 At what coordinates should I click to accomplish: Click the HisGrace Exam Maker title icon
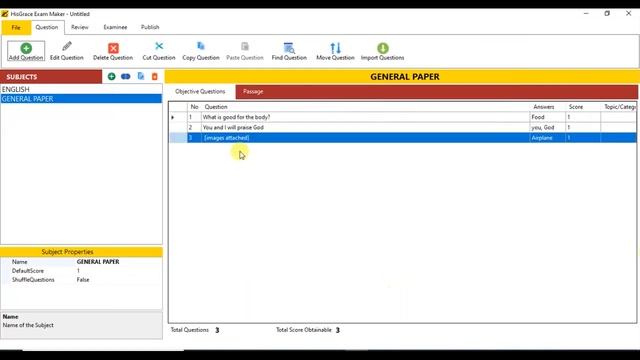[x=5, y=14]
